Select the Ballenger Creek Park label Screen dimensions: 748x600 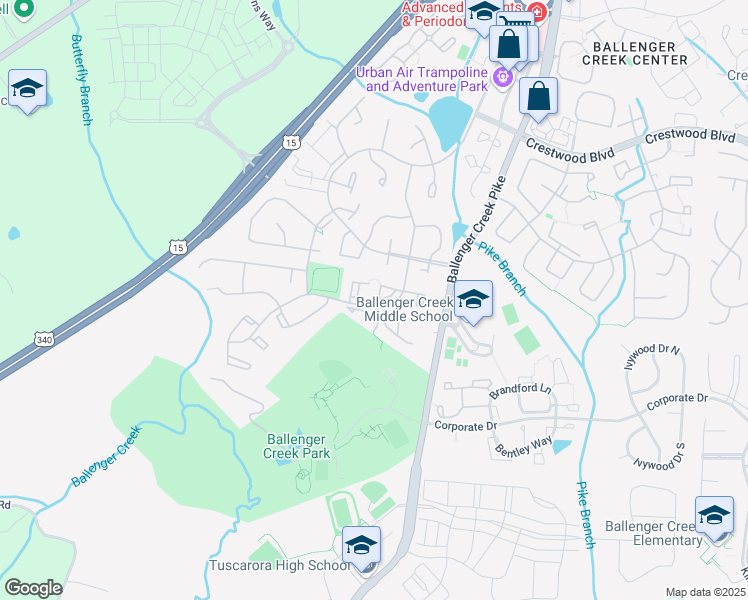[296, 446]
